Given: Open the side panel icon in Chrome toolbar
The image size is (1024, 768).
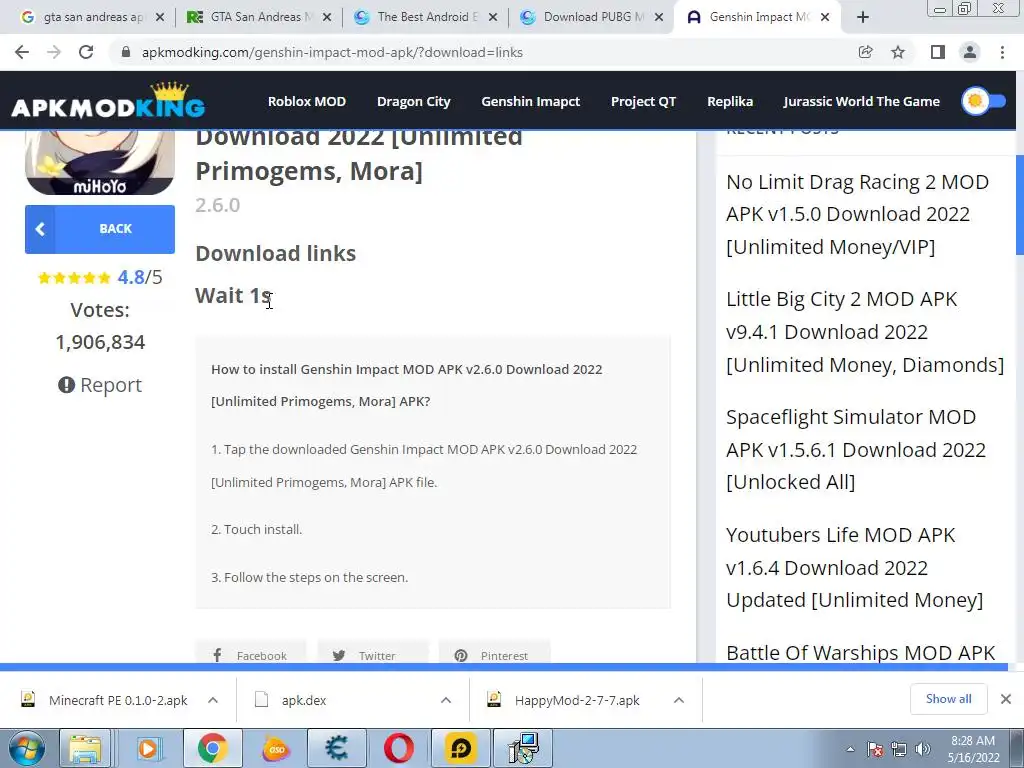Looking at the screenshot, I should click(x=938, y=52).
